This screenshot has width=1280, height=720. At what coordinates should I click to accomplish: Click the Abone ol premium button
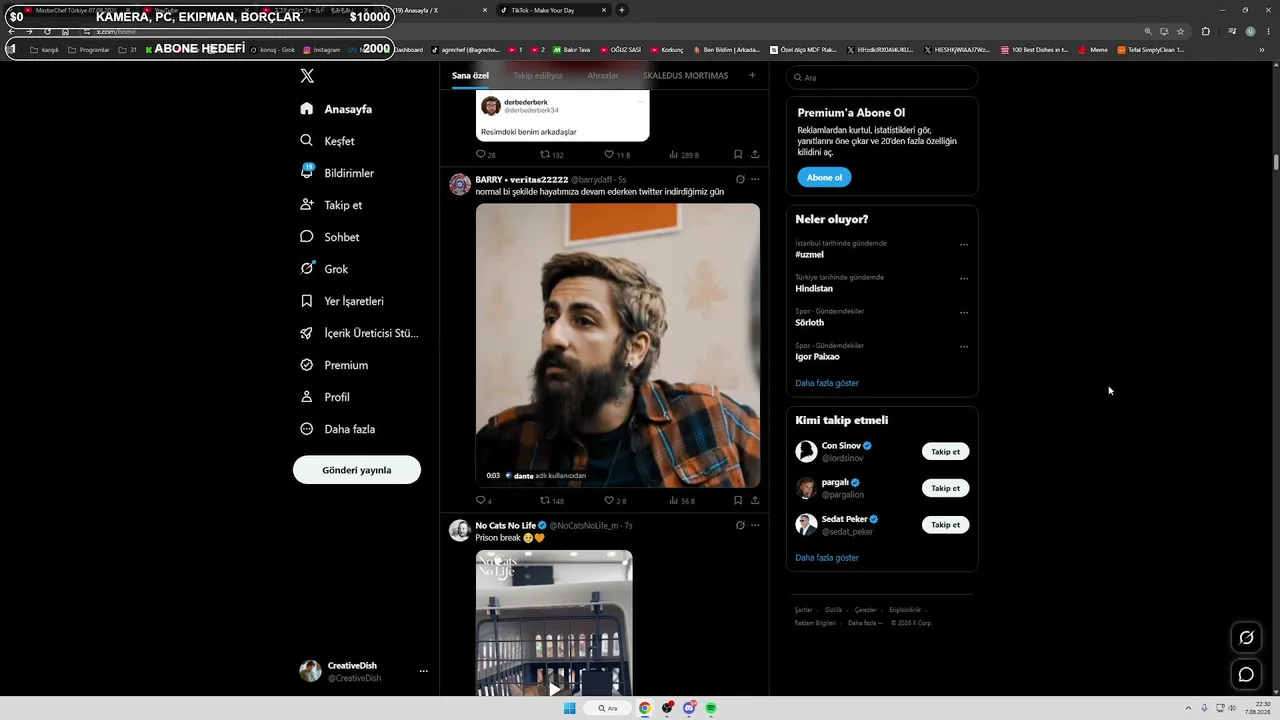coord(824,177)
